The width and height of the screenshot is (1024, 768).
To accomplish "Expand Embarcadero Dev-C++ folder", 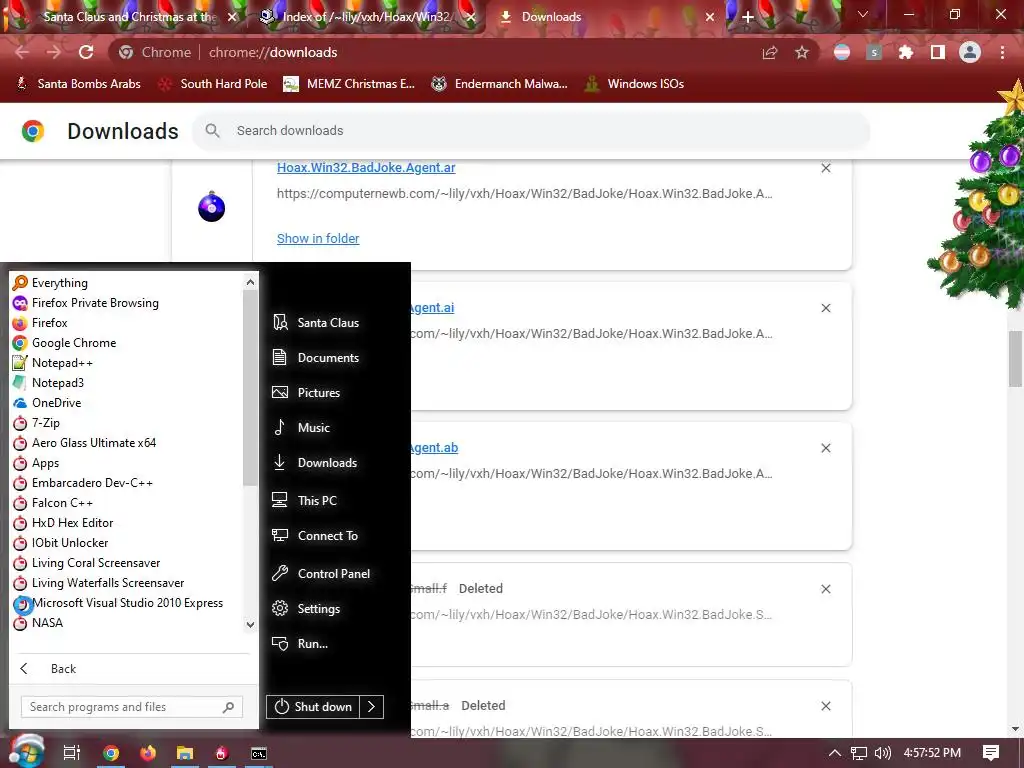I will tap(127, 483).
